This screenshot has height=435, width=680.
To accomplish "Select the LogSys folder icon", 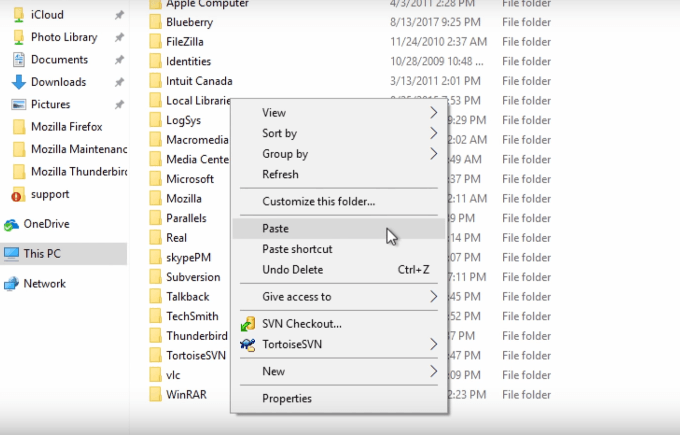I will click(155, 120).
